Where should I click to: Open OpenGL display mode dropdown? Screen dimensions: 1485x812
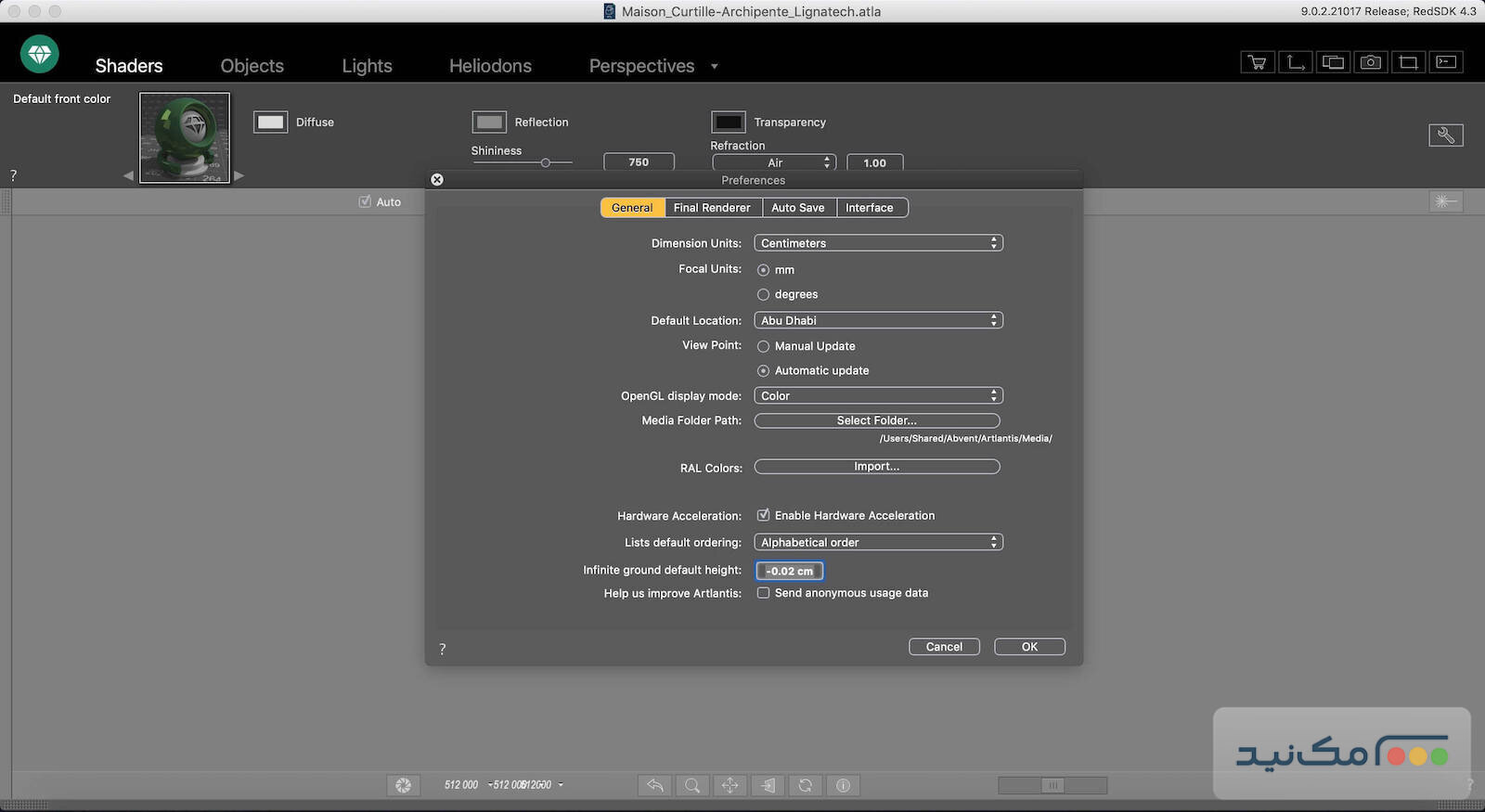[x=878, y=395]
